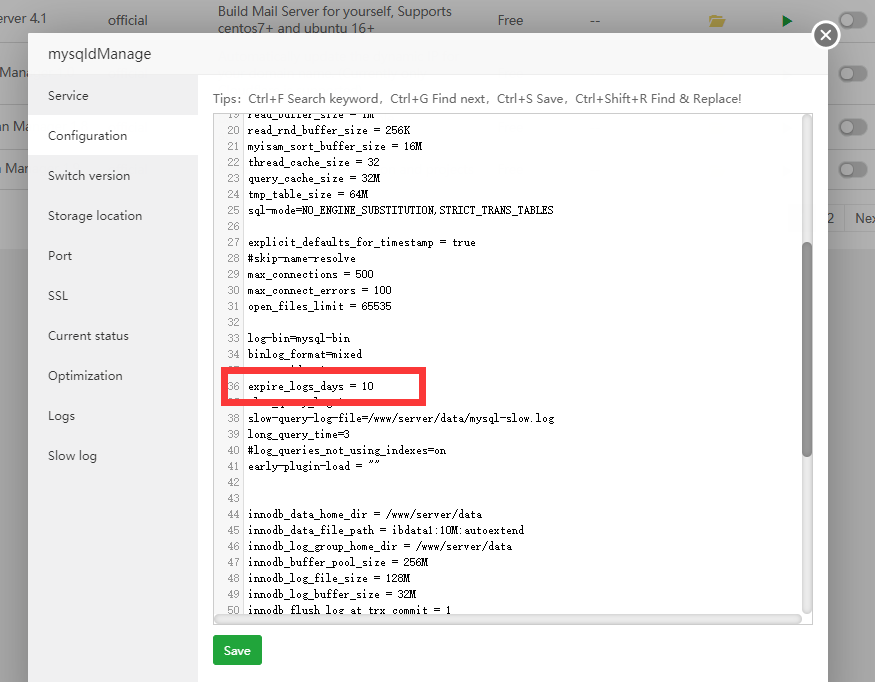Viewport: 875px width, 682px height.
Task: Go to Switch version
Action: 89,176
